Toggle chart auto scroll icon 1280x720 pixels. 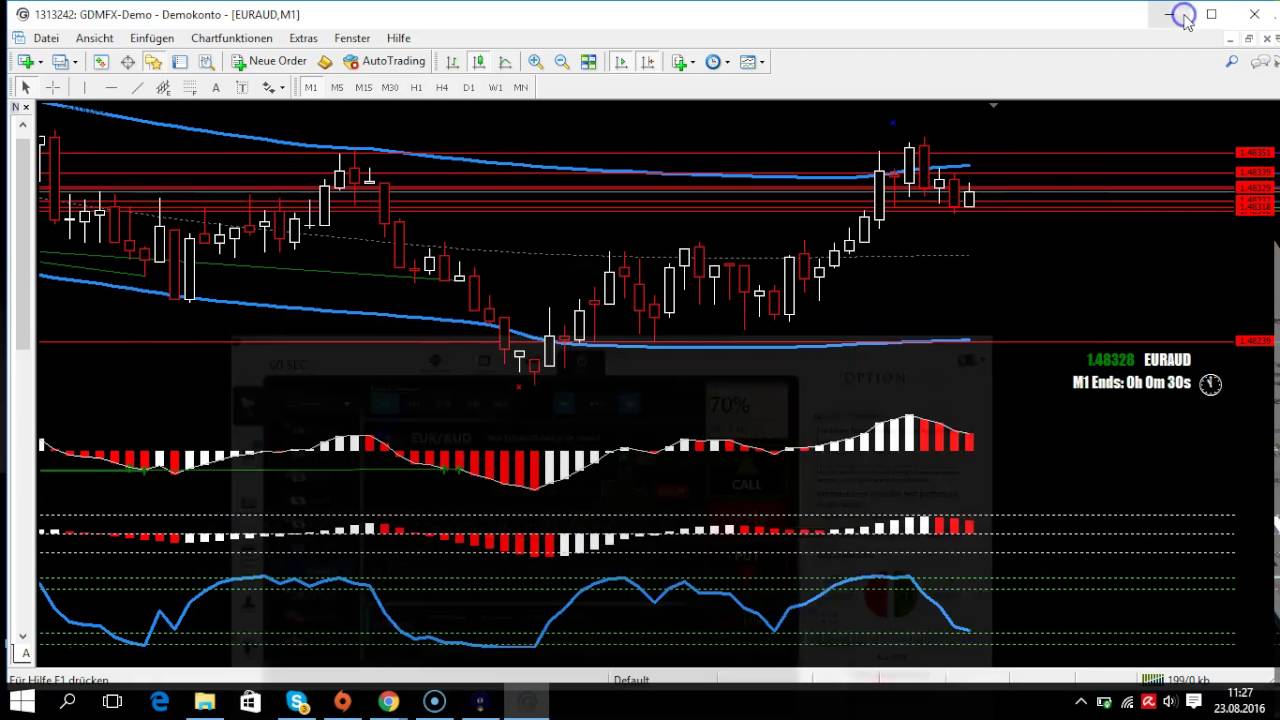point(621,62)
